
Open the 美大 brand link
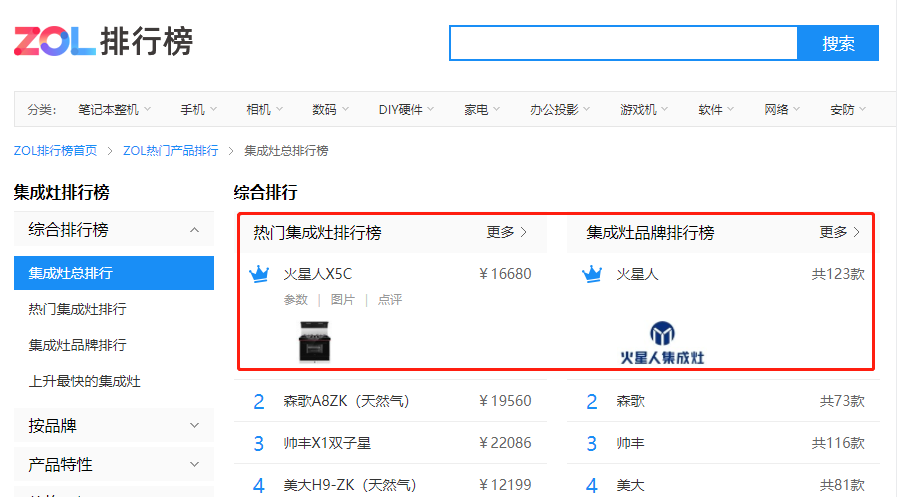pos(630,485)
